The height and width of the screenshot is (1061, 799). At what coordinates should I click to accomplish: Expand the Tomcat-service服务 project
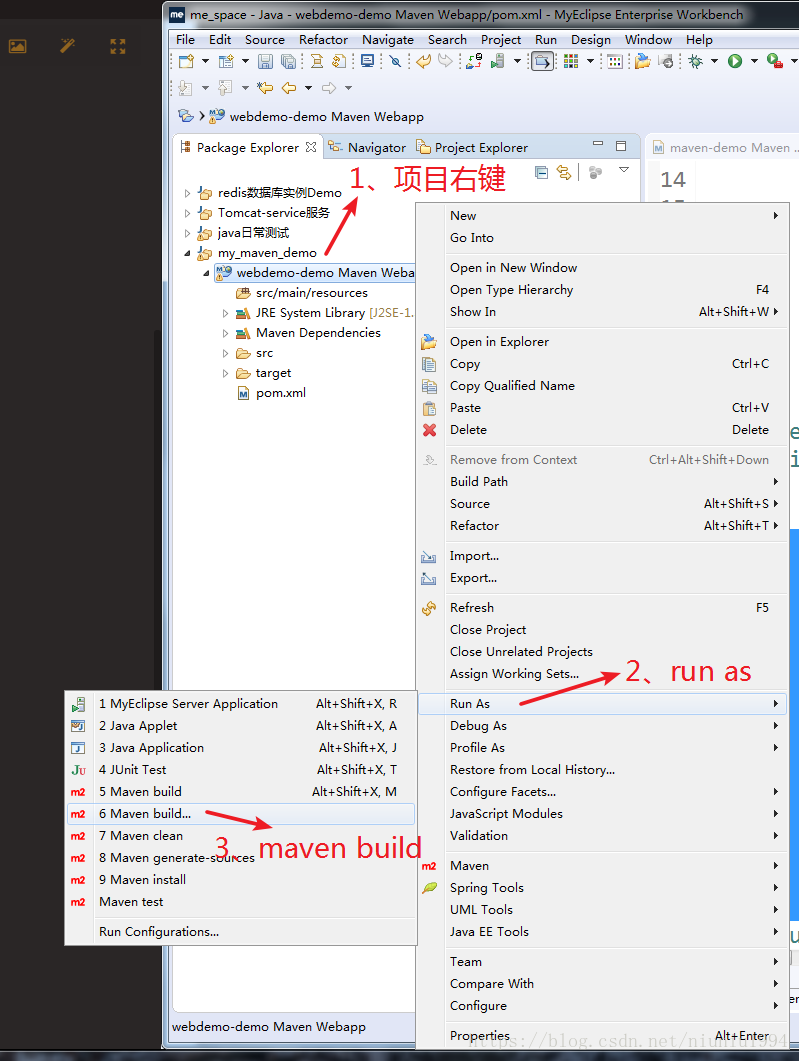pos(187,213)
